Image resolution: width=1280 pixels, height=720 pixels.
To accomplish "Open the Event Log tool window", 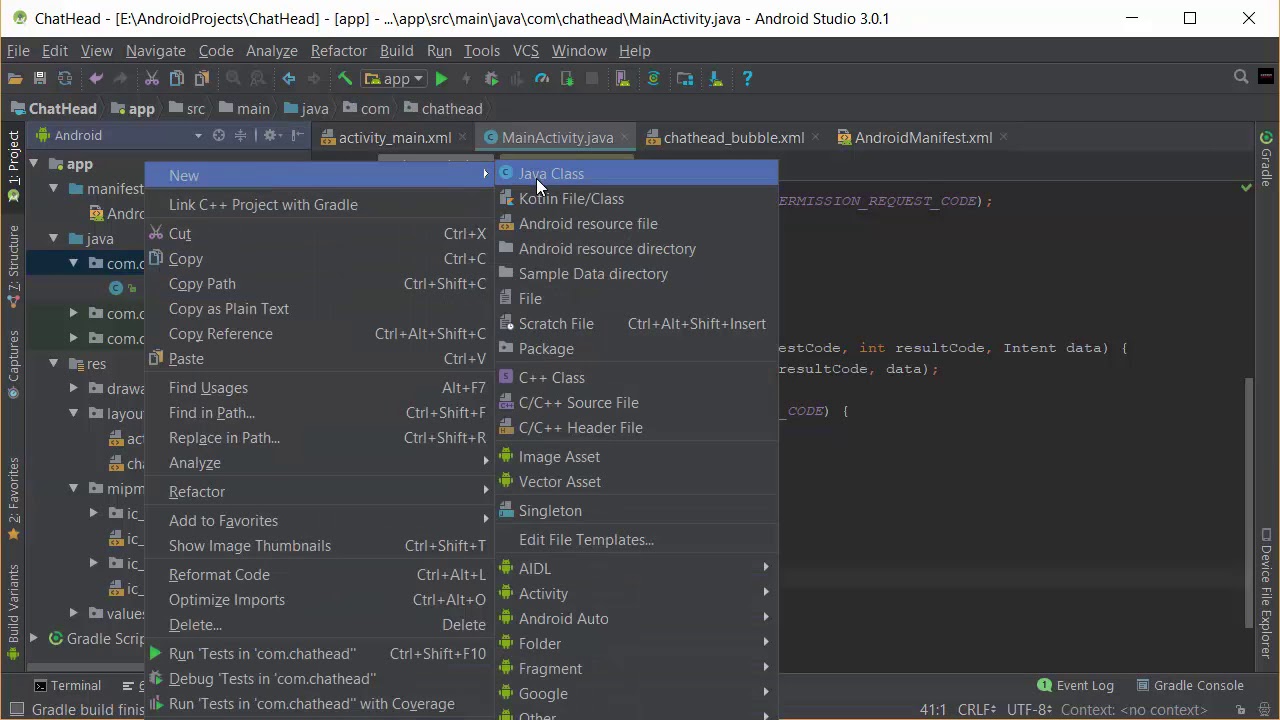I will click(x=1075, y=686).
